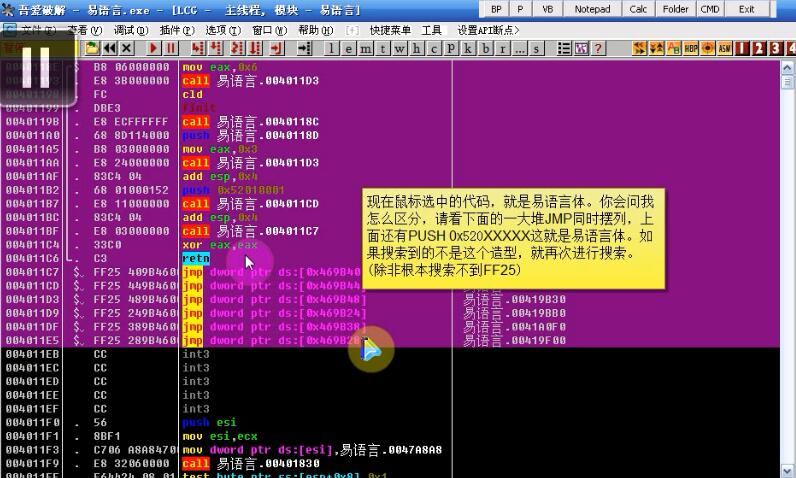
Task: Click the Execute Till Return icon
Action: (276, 48)
